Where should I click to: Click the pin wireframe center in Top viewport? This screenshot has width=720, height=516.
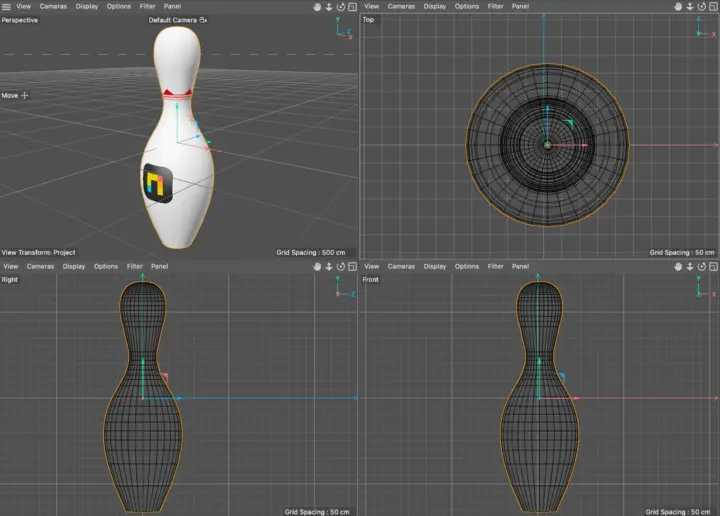547,145
